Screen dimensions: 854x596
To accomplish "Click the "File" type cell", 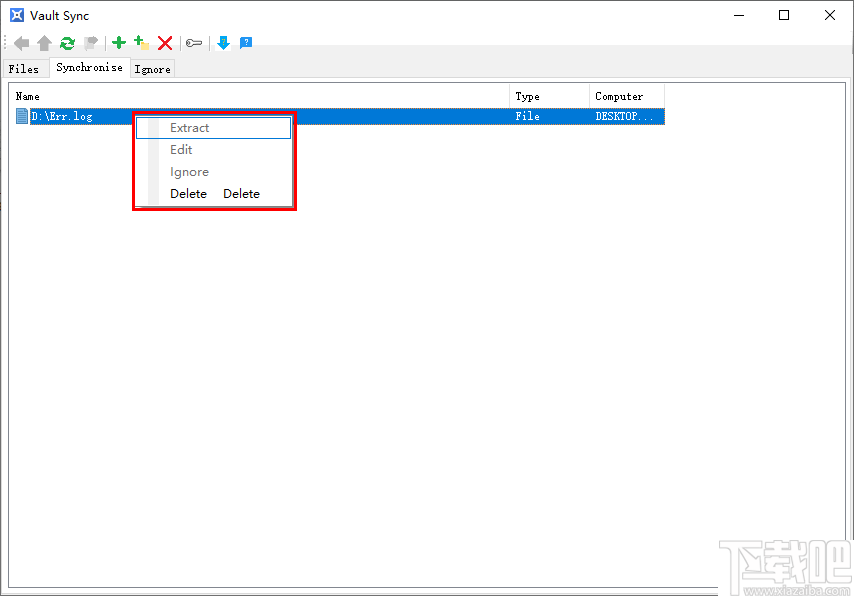I will (527, 116).
